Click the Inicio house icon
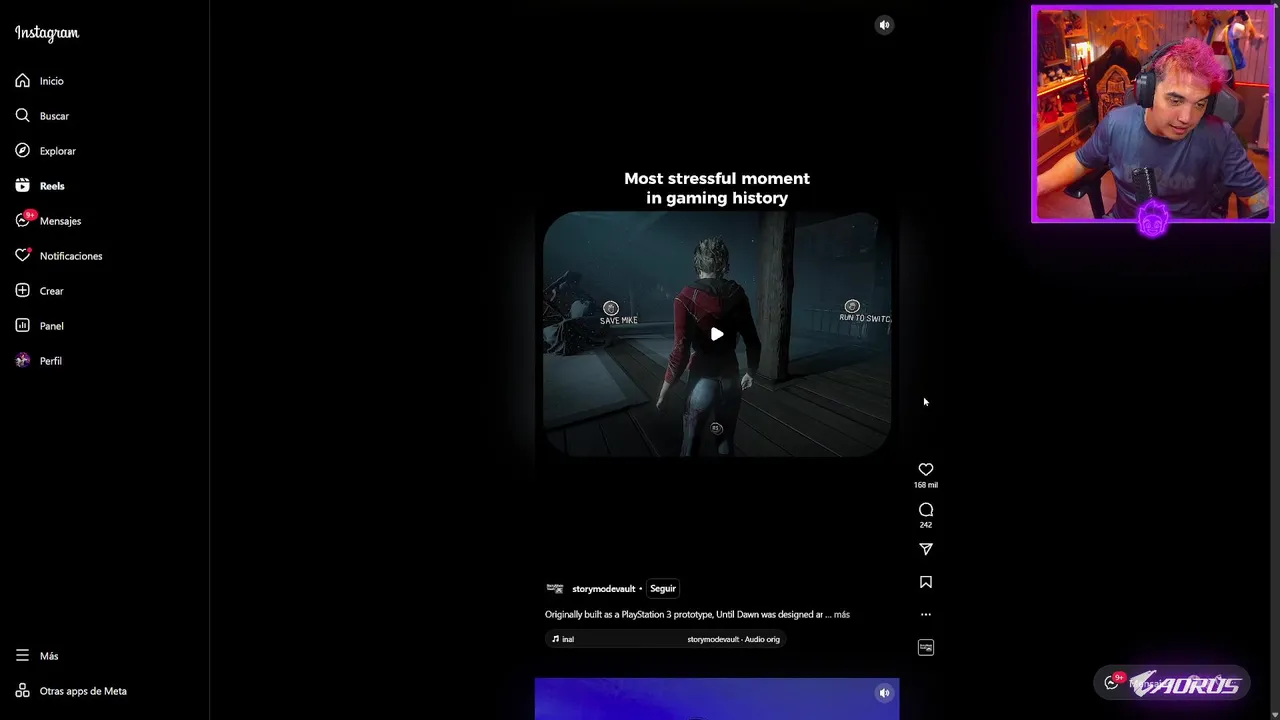1280x720 pixels. coord(23,81)
